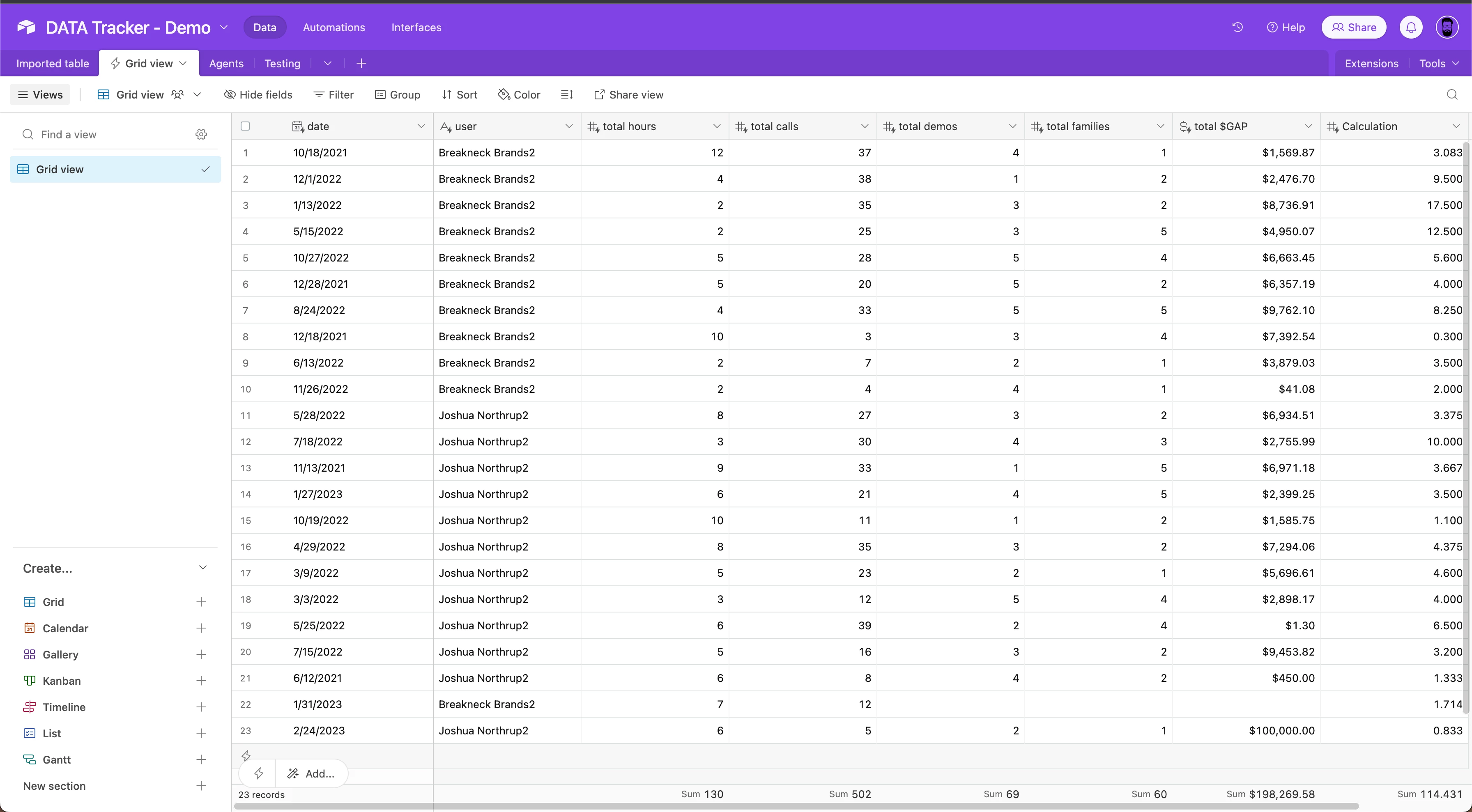The image size is (1472, 812).
Task: Open the base name dropdown chevron
Action: 224,27
